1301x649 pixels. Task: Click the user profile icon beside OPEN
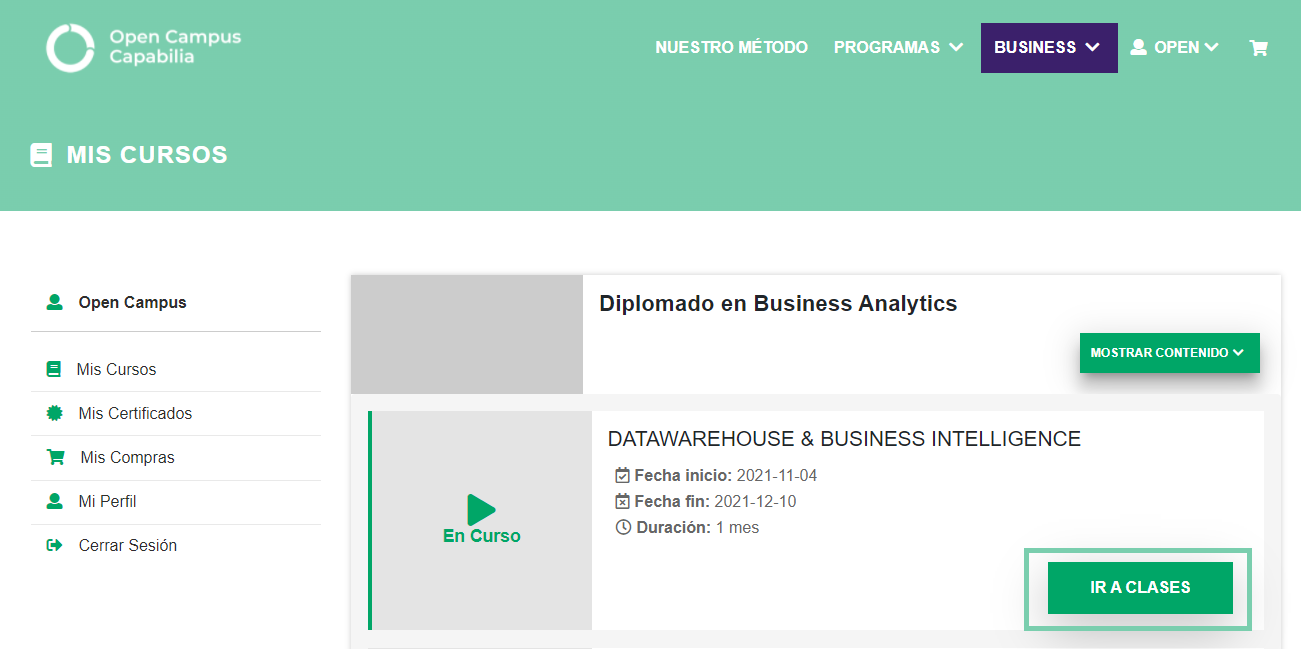1138,47
